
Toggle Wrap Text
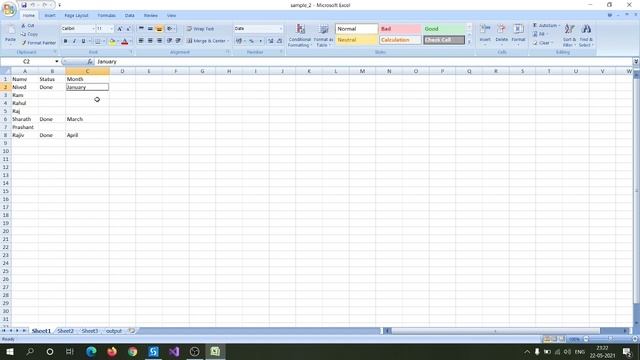pos(200,29)
